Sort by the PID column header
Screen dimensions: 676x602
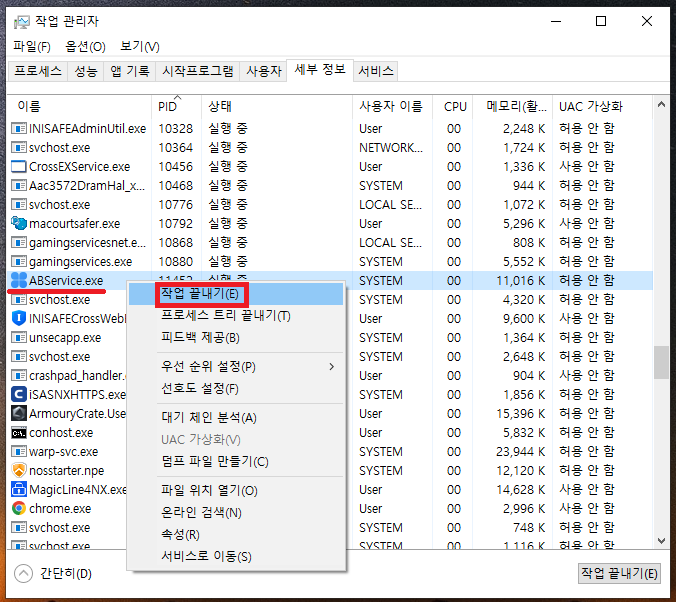click(177, 106)
